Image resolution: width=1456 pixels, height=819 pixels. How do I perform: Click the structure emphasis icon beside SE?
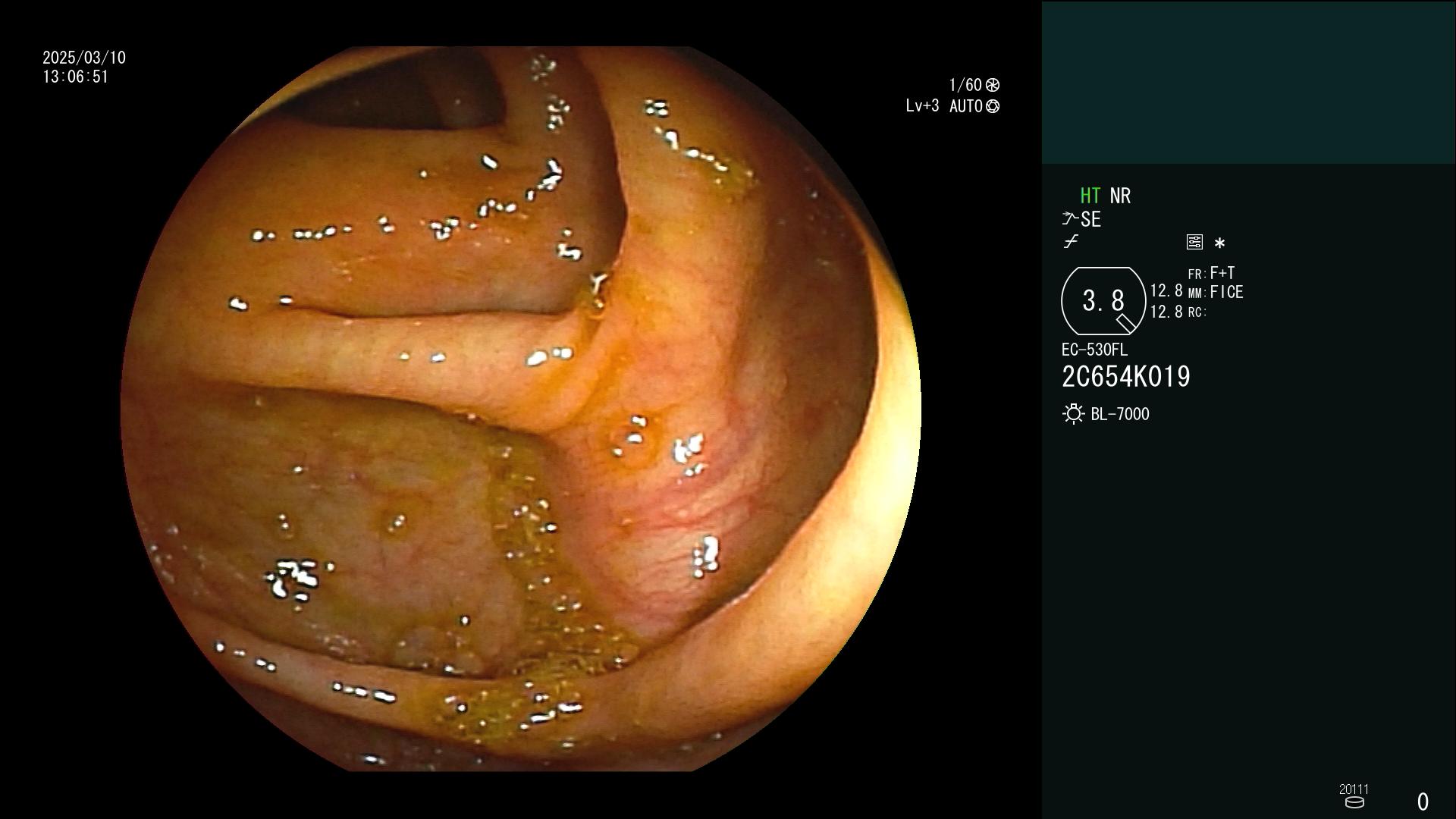pos(1070,219)
